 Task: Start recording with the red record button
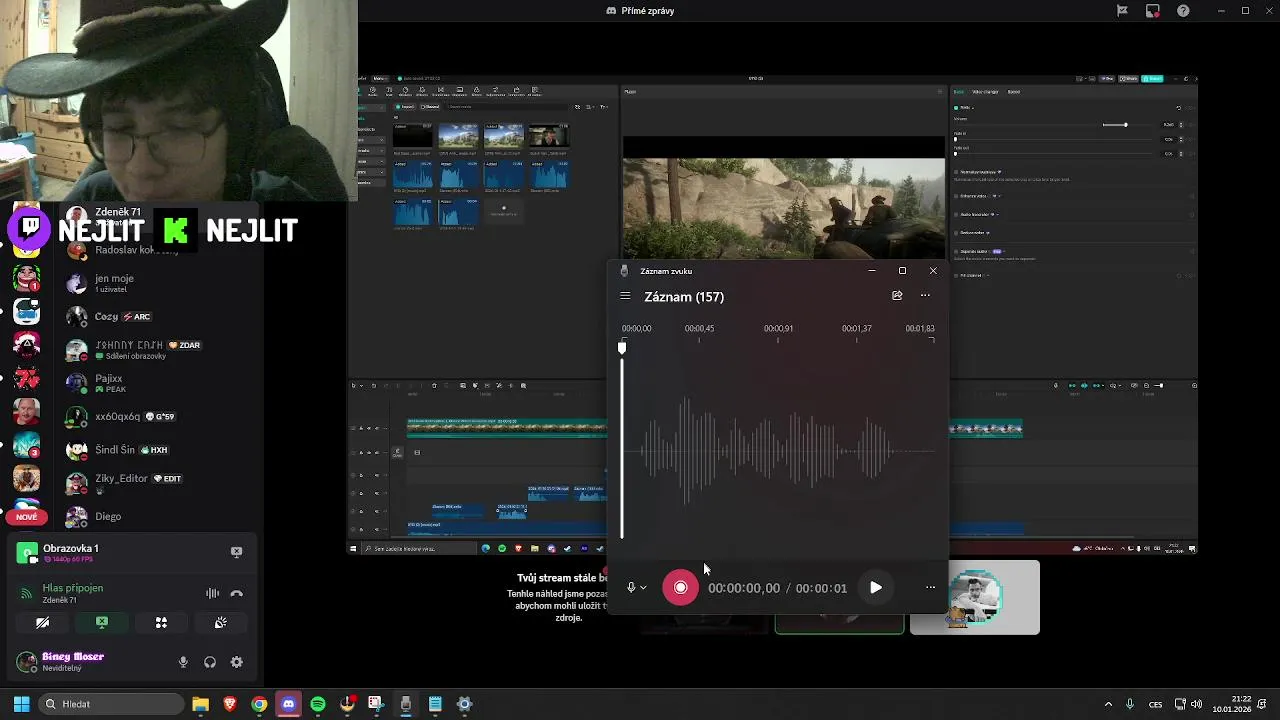click(x=680, y=588)
